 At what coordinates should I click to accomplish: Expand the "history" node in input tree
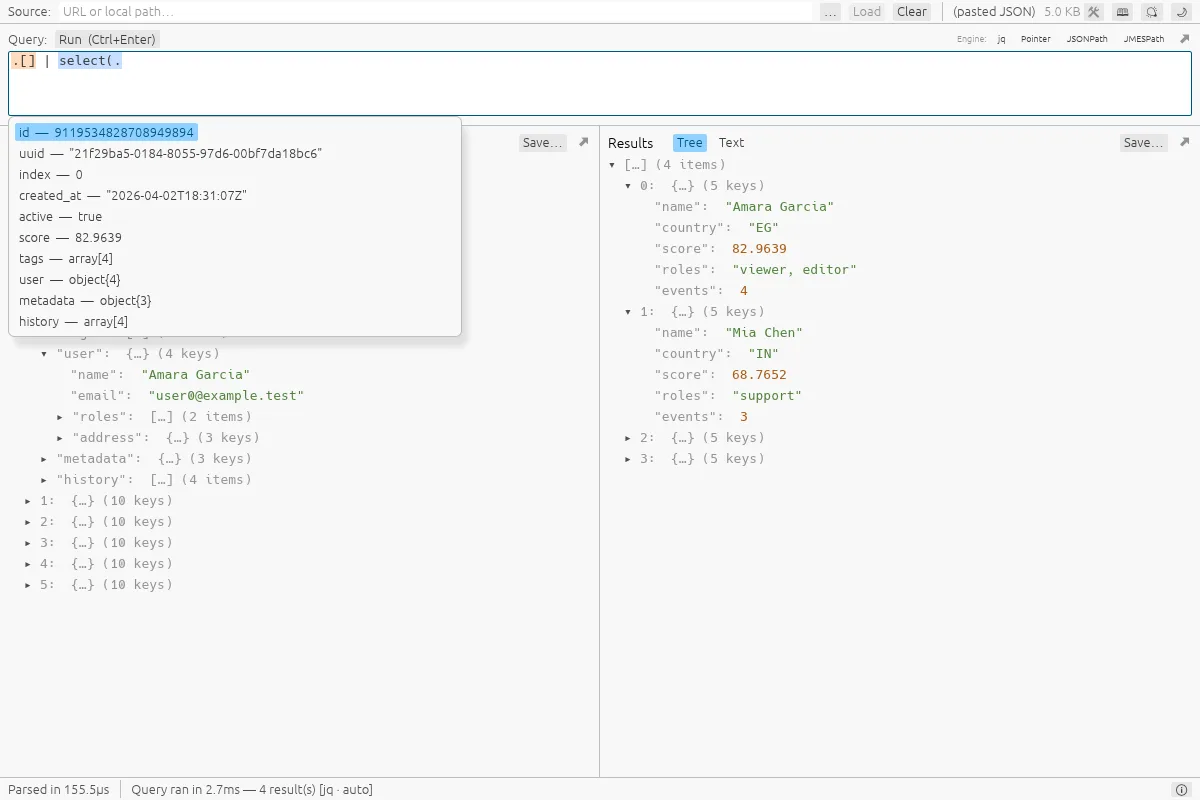click(44, 480)
